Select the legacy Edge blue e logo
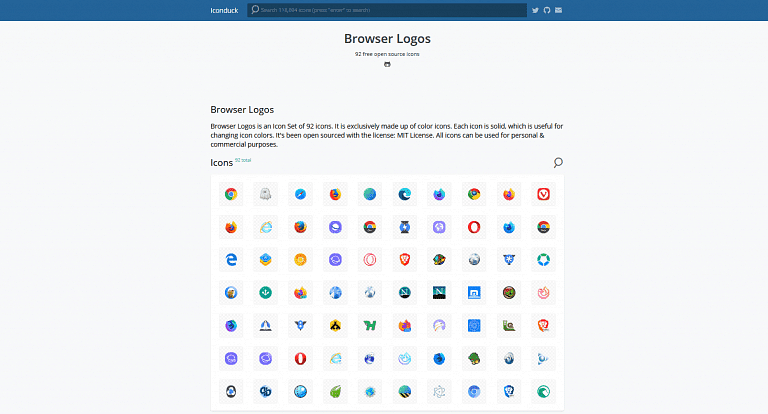Screen dimensions: 768x414 coord(231,260)
